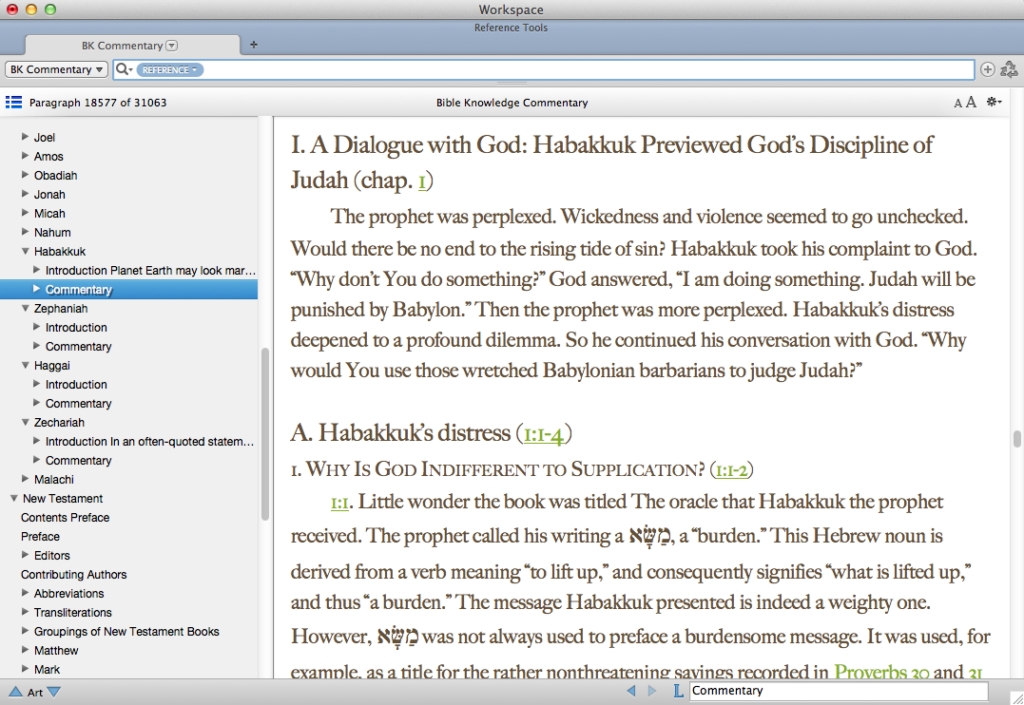Click the plus icon to add a tab

(x=253, y=44)
